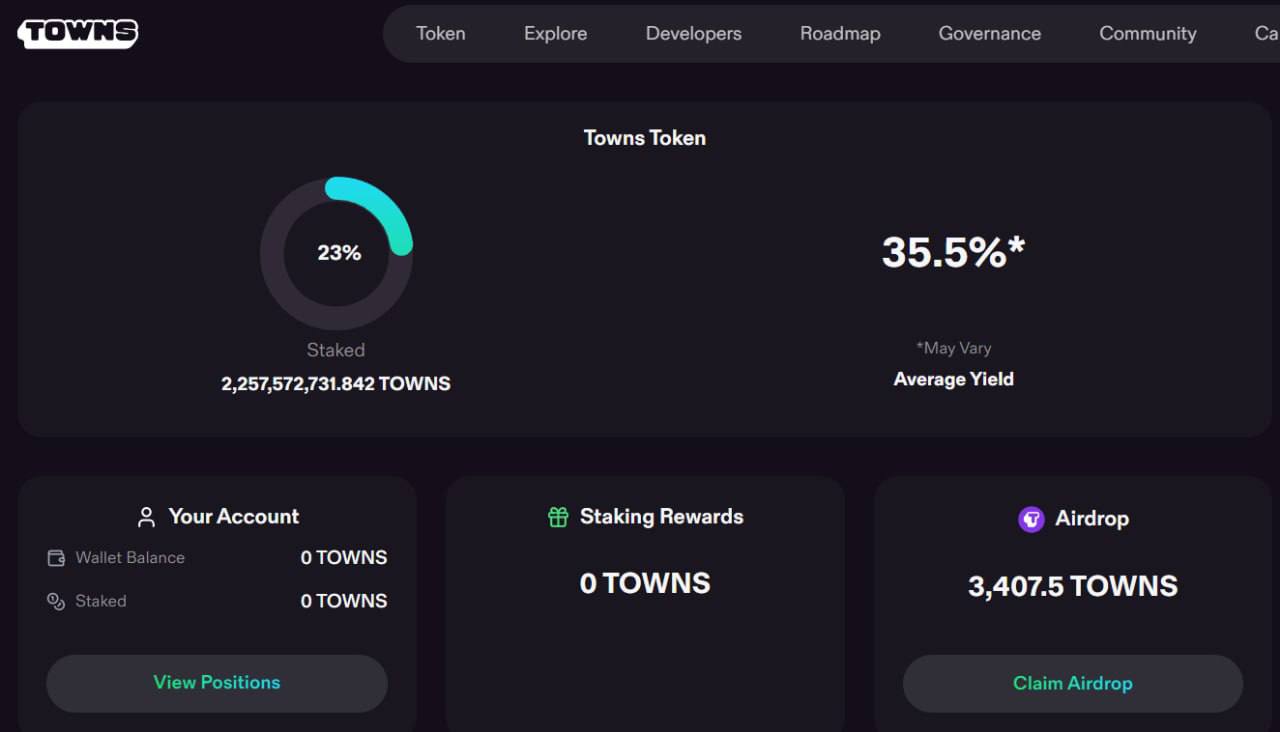The image size is (1280, 732).
Task: Click the Claim Airdrop button
Action: pyautogui.click(x=1072, y=684)
